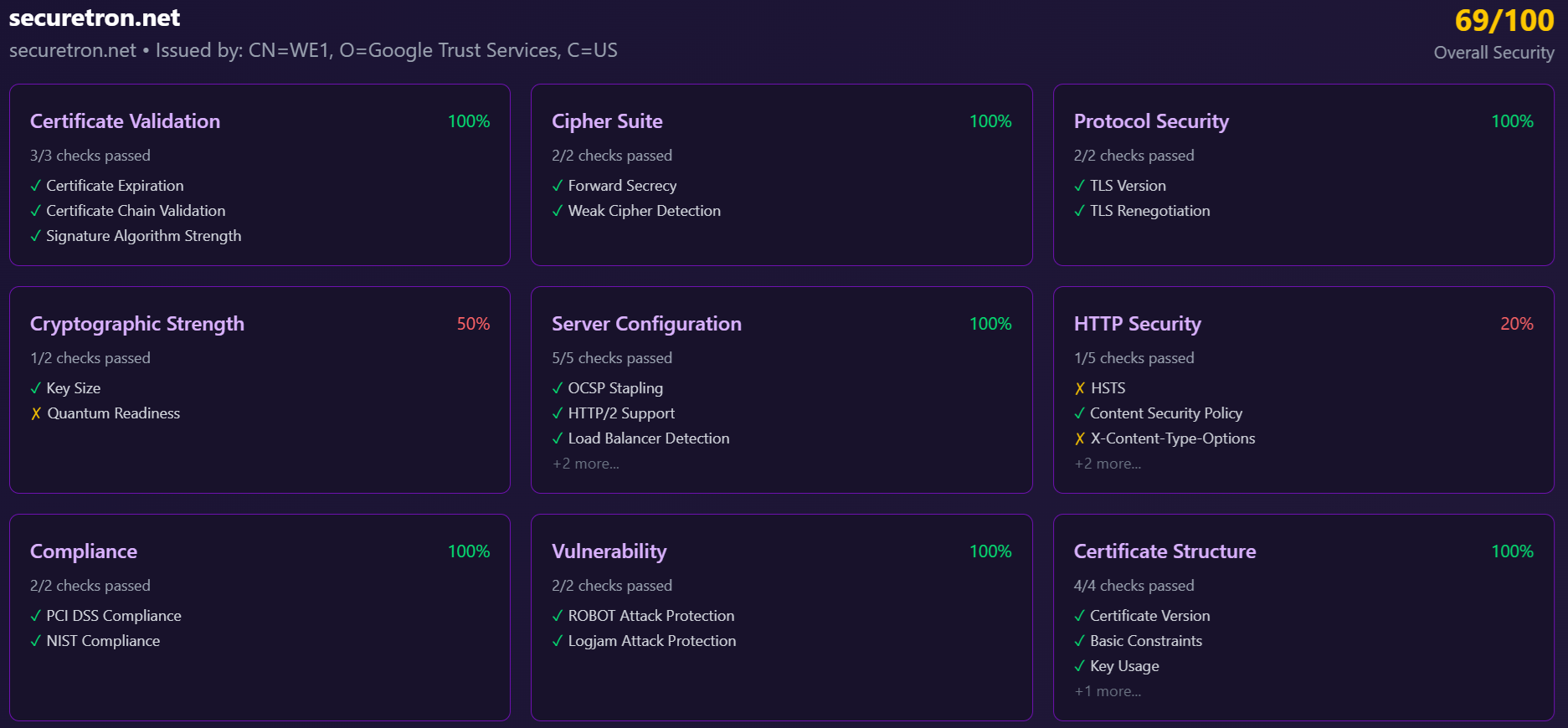Click the securetron.net heading

[x=95, y=18]
